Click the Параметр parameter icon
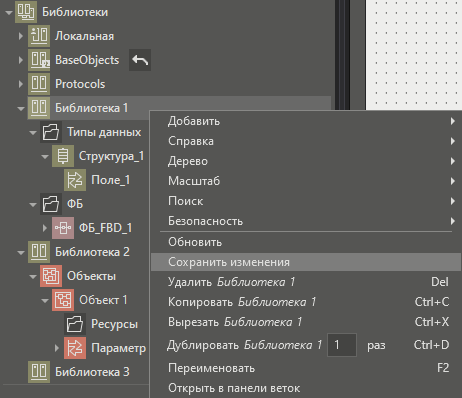This screenshot has height=398, width=462. pyautogui.click(x=75, y=348)
